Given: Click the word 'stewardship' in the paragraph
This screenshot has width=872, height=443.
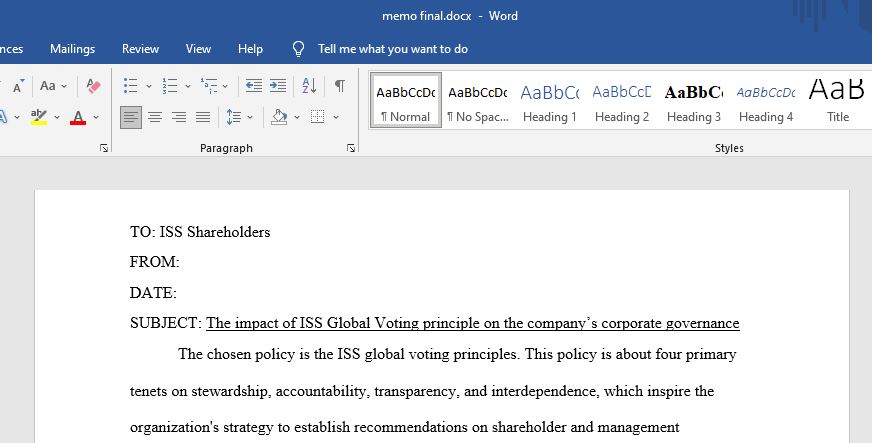Looking at the screenshot, I should (231, 391).
